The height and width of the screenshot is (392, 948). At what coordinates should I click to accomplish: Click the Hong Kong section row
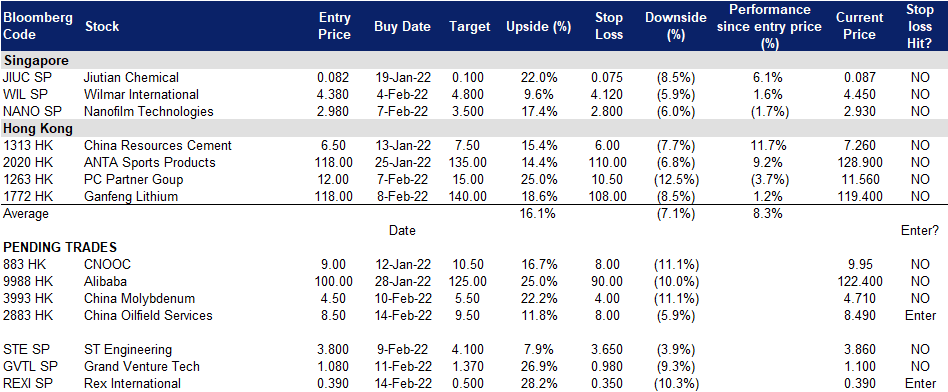(474, 128)
